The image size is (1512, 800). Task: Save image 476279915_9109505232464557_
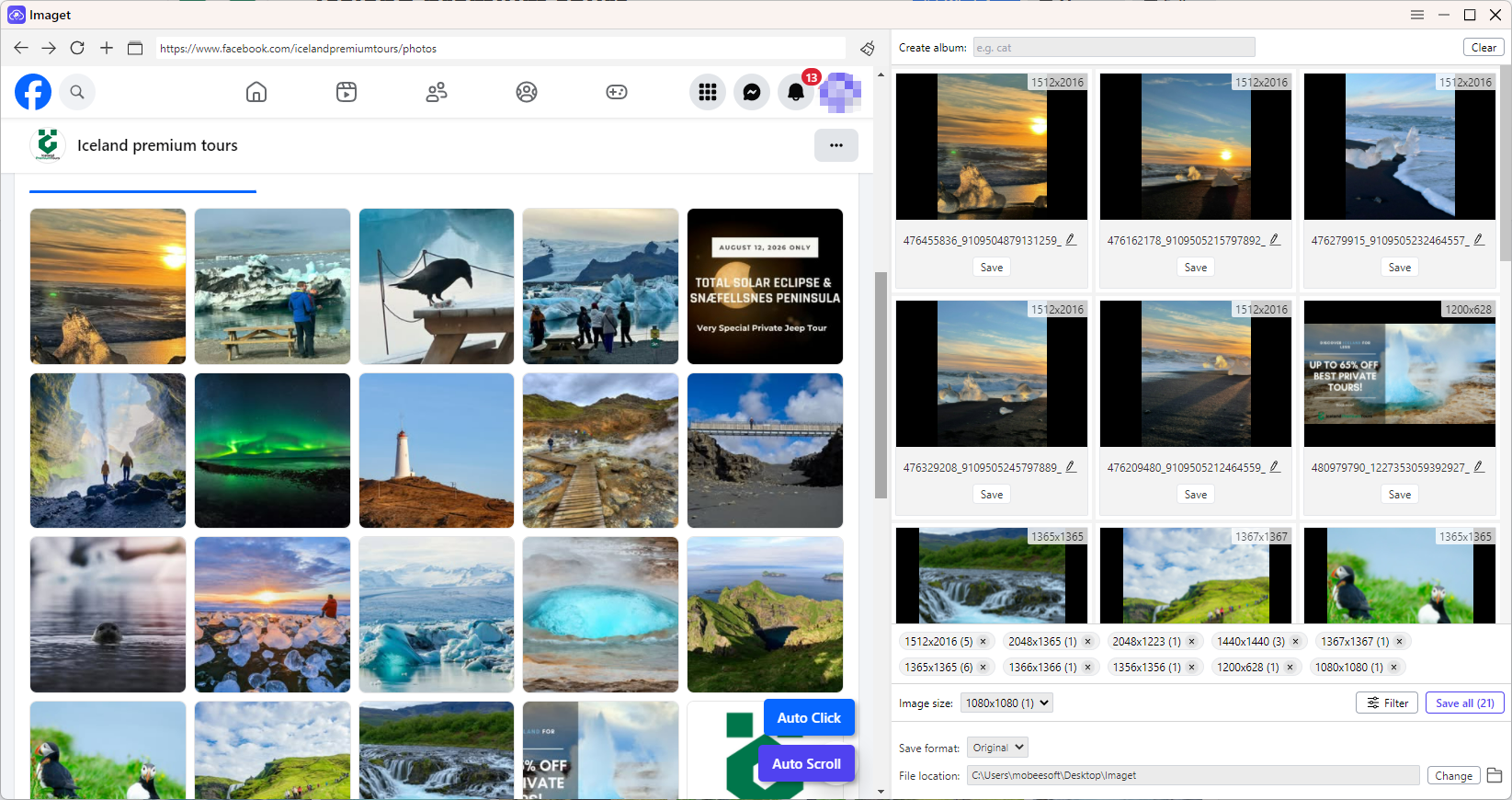click(x=1400, y=268)
